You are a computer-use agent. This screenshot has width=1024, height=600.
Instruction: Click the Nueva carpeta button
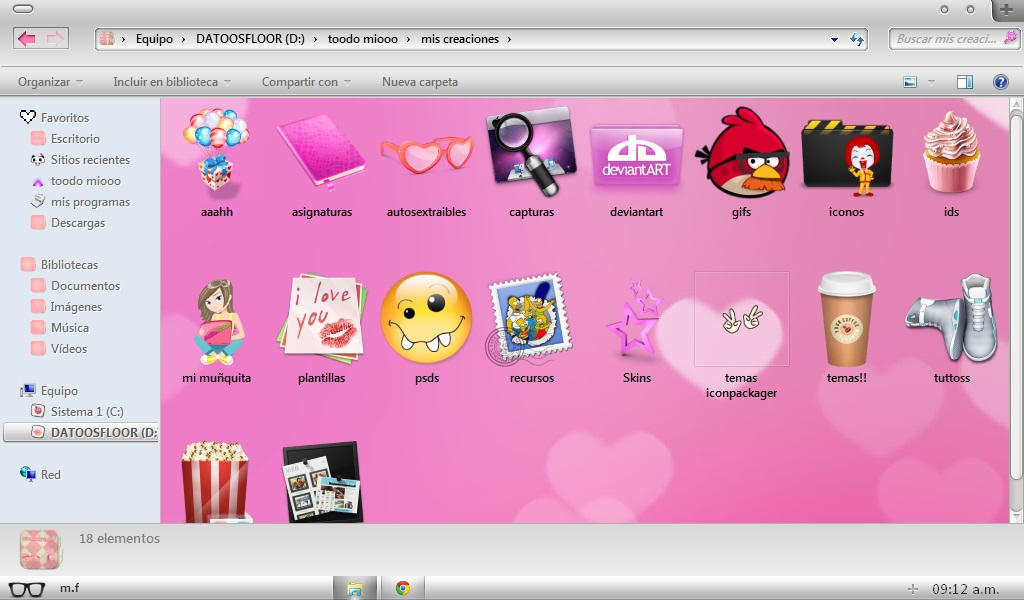tap(420, 82)
